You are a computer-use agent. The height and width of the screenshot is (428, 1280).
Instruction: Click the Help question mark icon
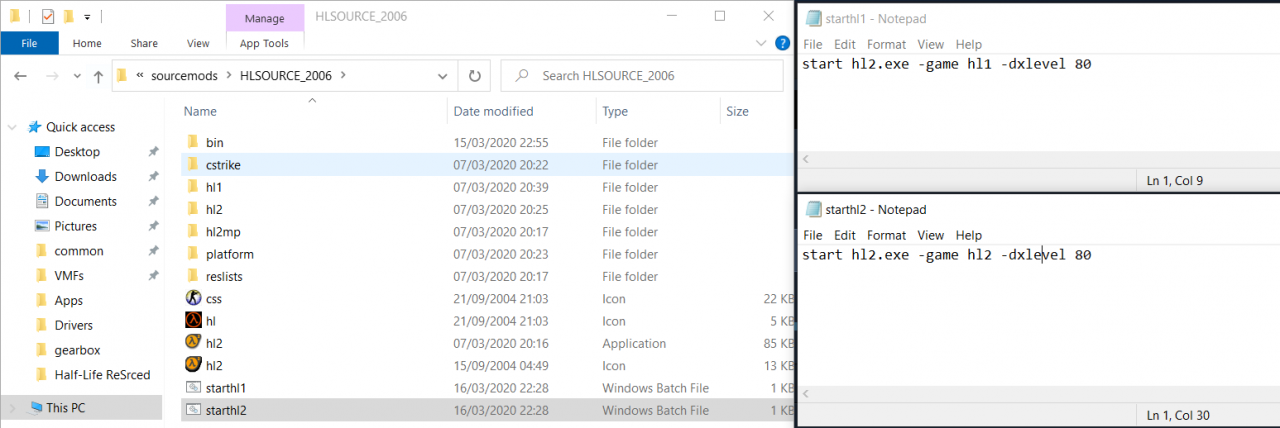point(783,43)
